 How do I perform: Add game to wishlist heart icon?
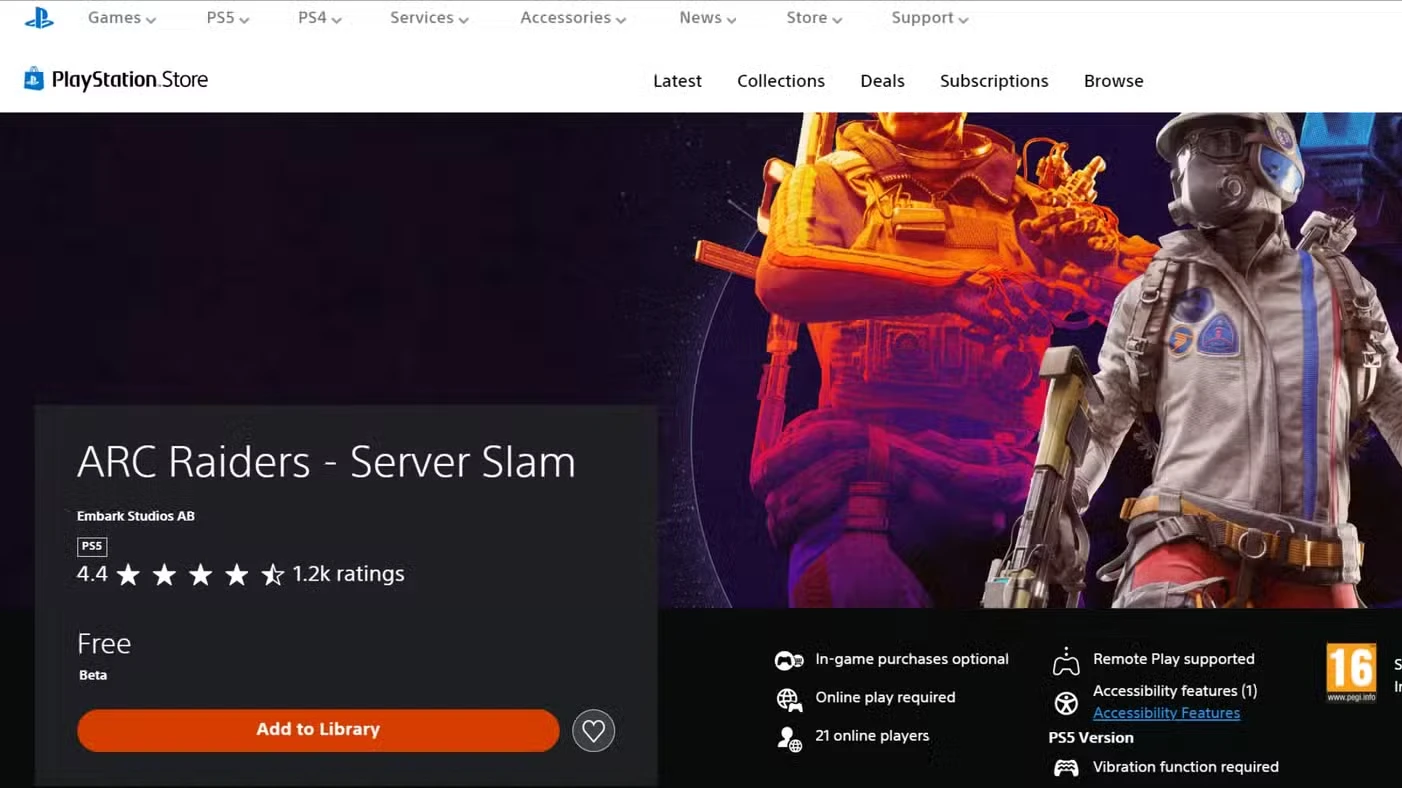[x=593, y=731]
